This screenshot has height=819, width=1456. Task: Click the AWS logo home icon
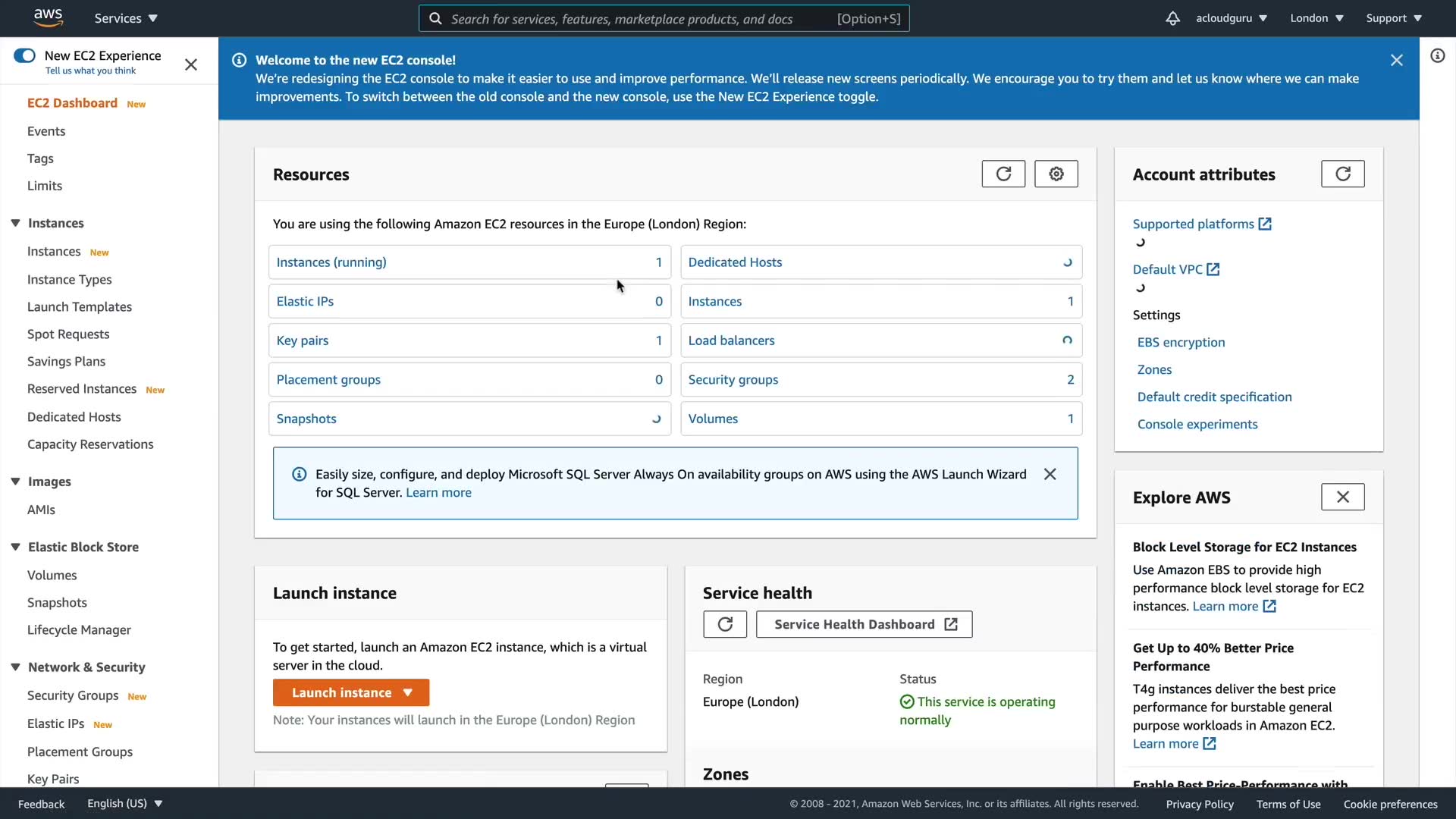48,17
